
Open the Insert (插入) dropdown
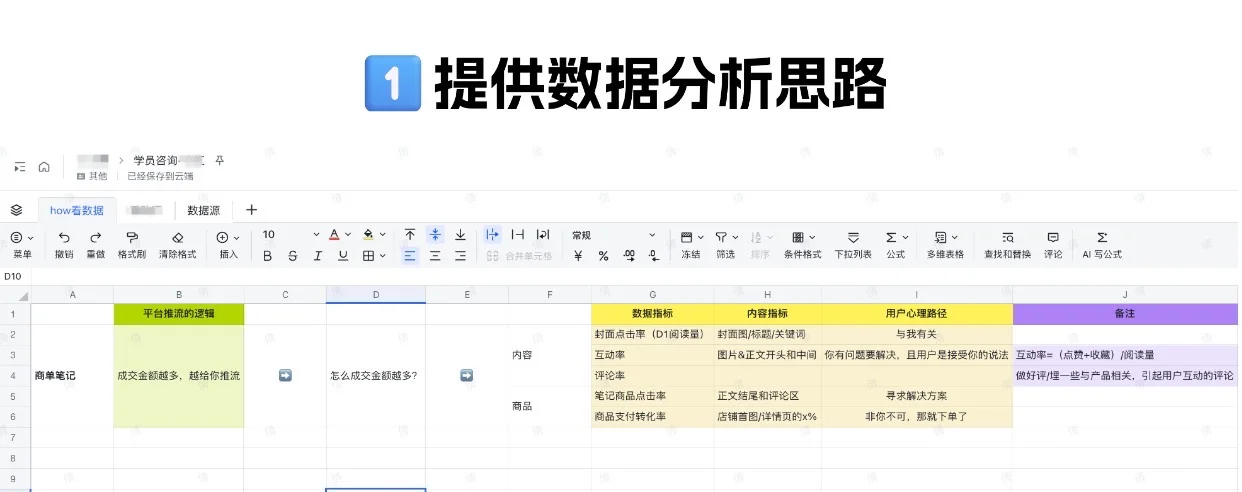tap(228, 244)
